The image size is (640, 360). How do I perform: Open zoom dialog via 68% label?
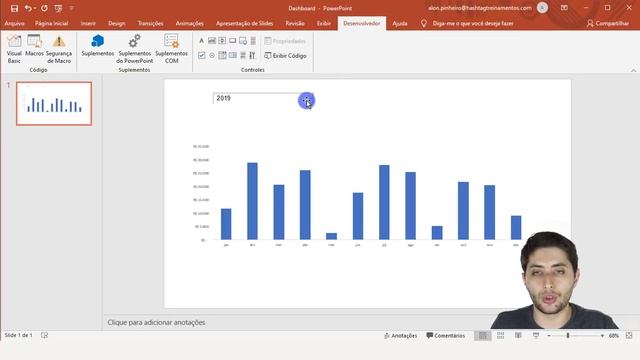coord(613,336)
